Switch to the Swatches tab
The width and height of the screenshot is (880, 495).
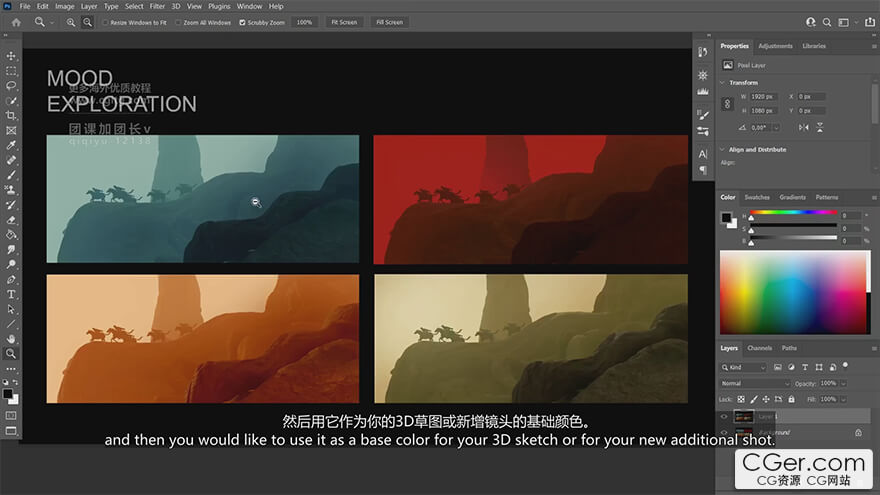[x=756, y=197]
